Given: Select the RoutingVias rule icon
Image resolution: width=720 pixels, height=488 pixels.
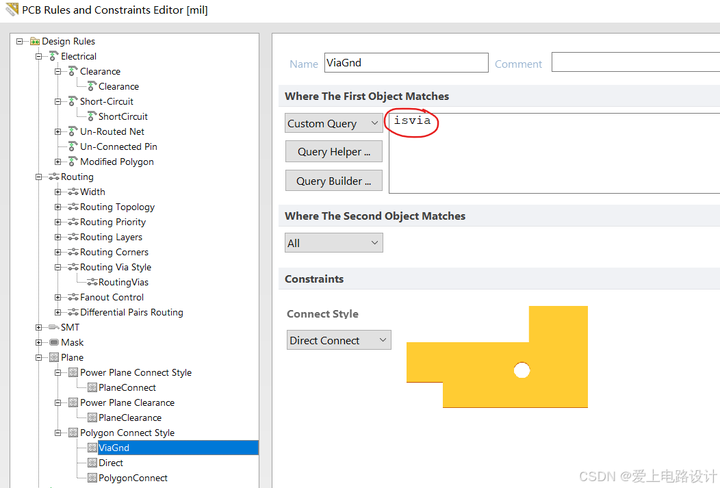Looking at the screenshot, I should pyautogui.click(x=92, y=282).
